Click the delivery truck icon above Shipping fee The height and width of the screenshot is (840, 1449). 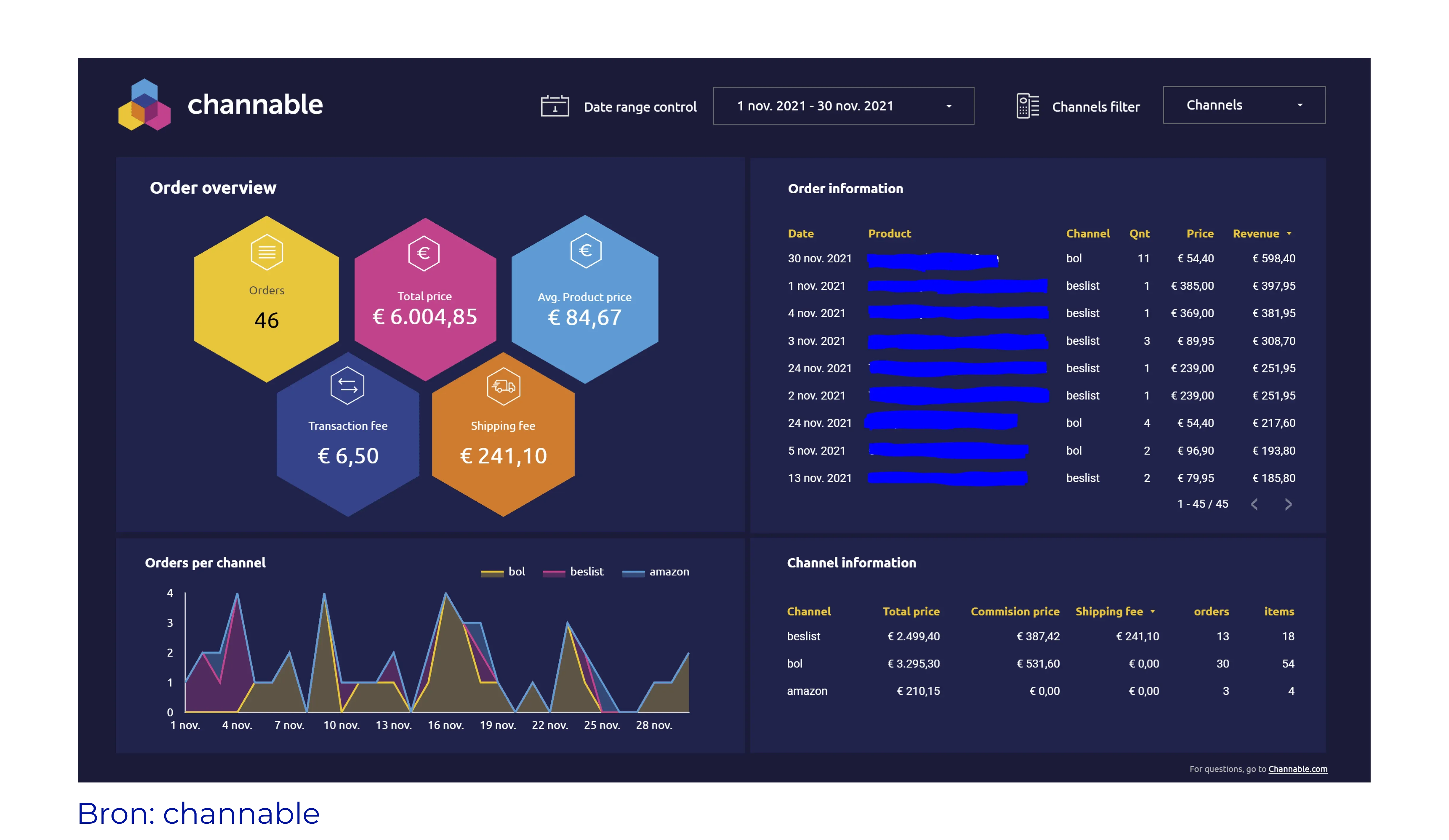[503, 386]
